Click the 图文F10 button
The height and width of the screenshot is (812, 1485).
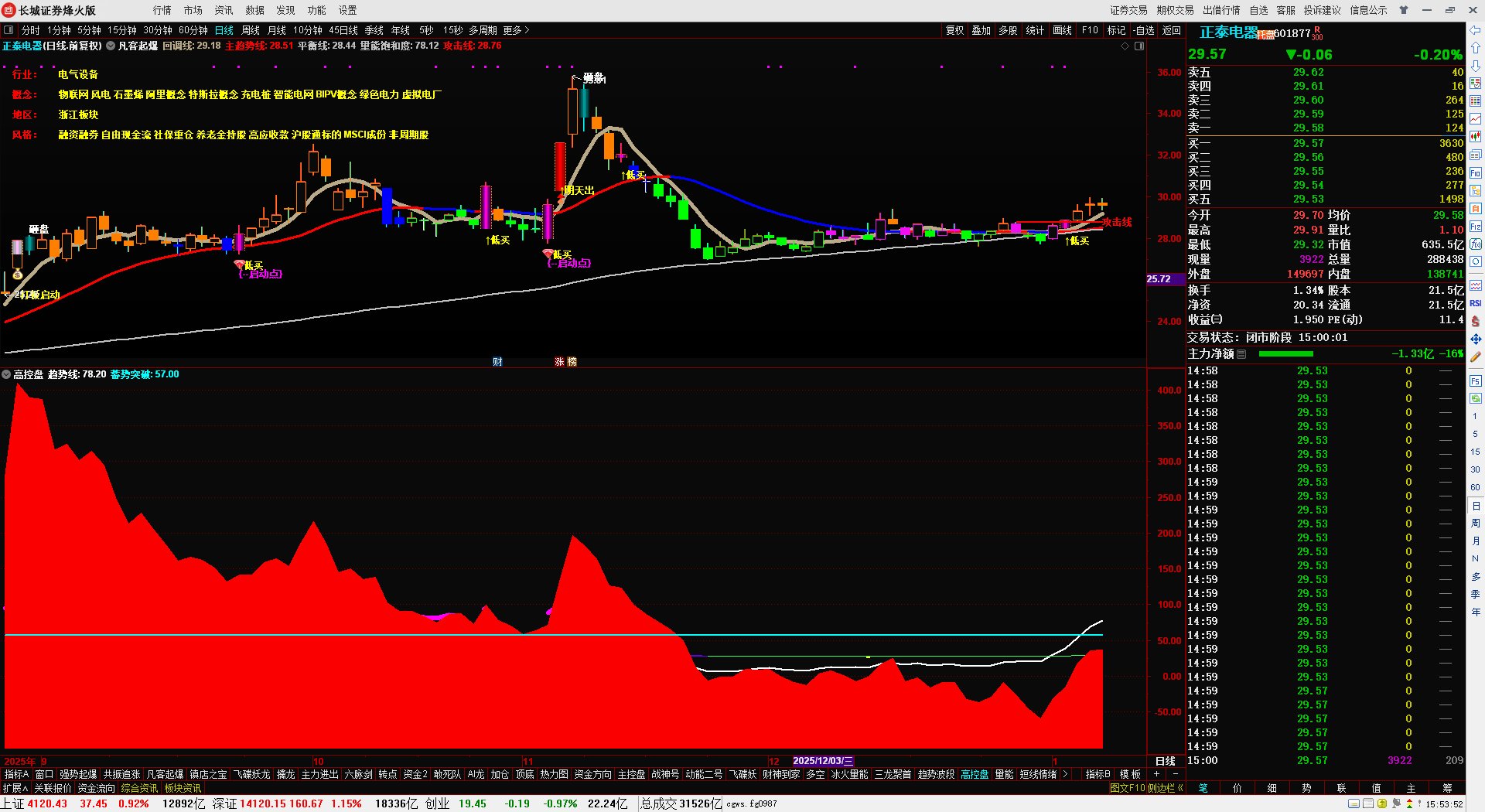pos(1128,788)
